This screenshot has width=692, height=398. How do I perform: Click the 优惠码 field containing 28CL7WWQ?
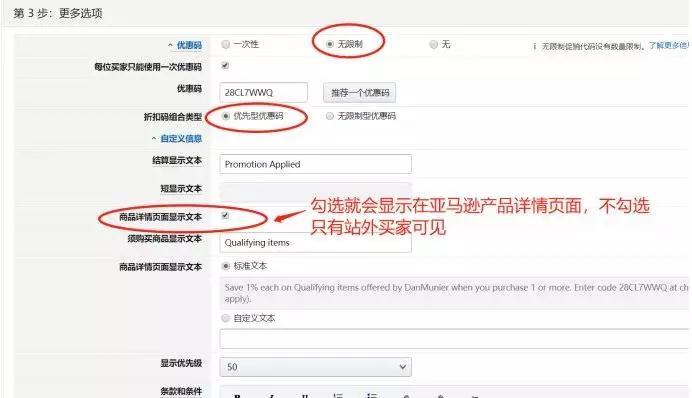point(263,93)
